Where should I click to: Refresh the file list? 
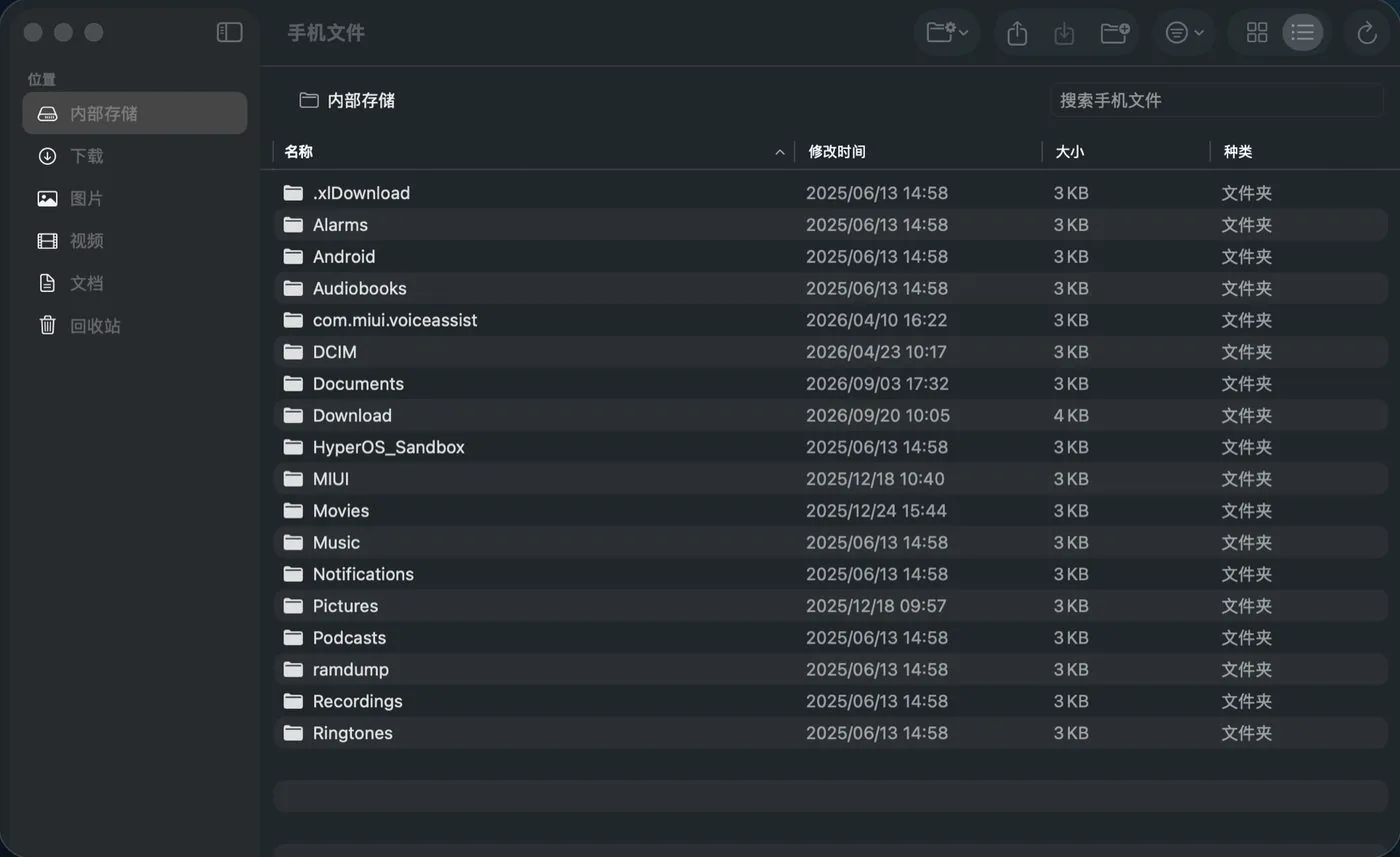tap(1367, 33)
